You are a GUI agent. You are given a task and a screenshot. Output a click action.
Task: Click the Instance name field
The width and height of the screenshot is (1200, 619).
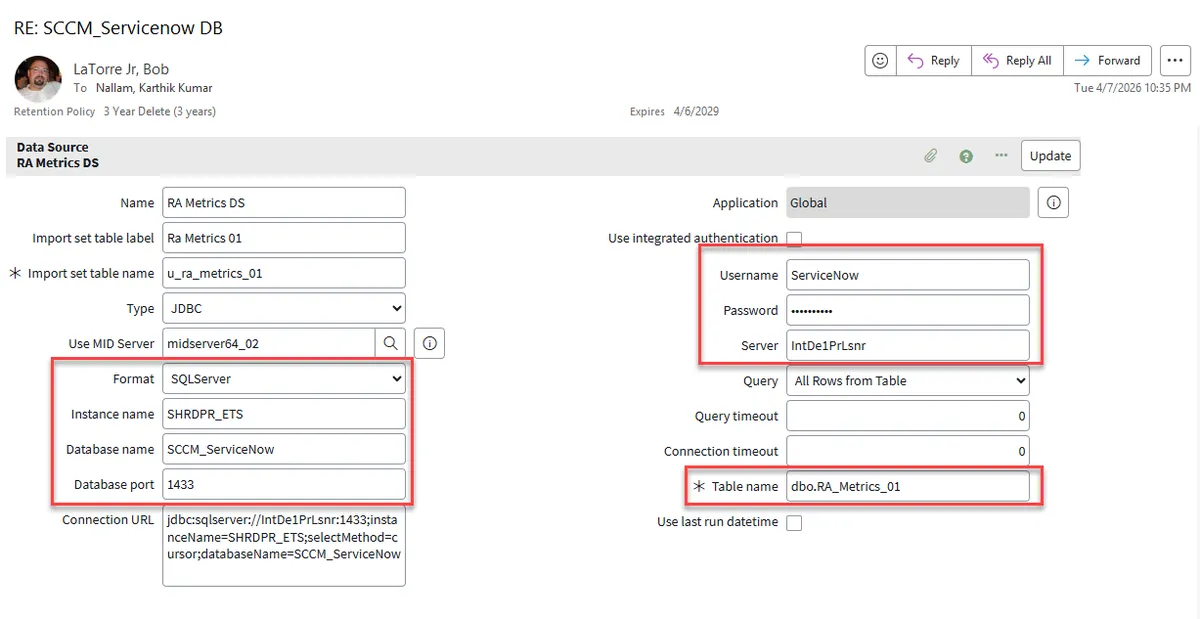coord(284,414)
